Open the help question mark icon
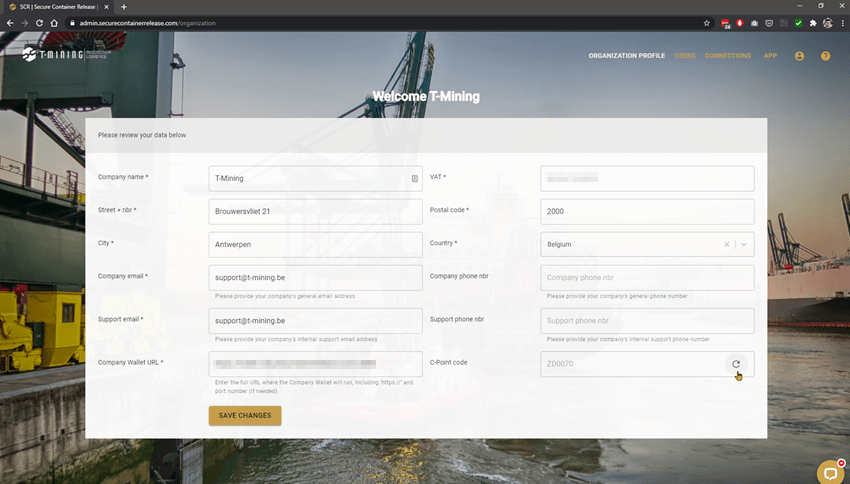Viewport: 850px width, 484px height. pos(825,56)
